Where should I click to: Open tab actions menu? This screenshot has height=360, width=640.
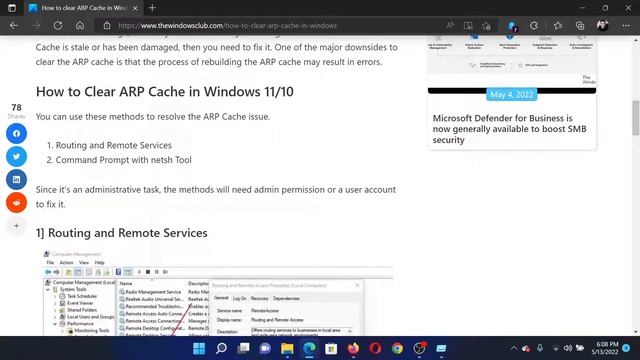[x=11, y=8]
